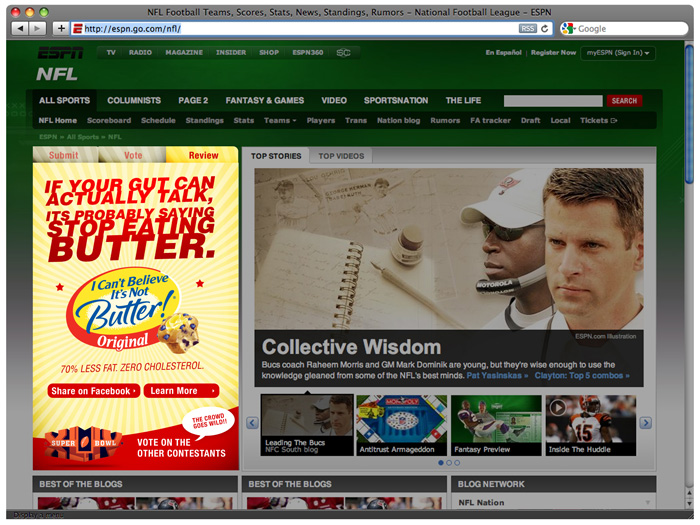Select the Vote tab in ad
The image size is (700, 525).
133,155
